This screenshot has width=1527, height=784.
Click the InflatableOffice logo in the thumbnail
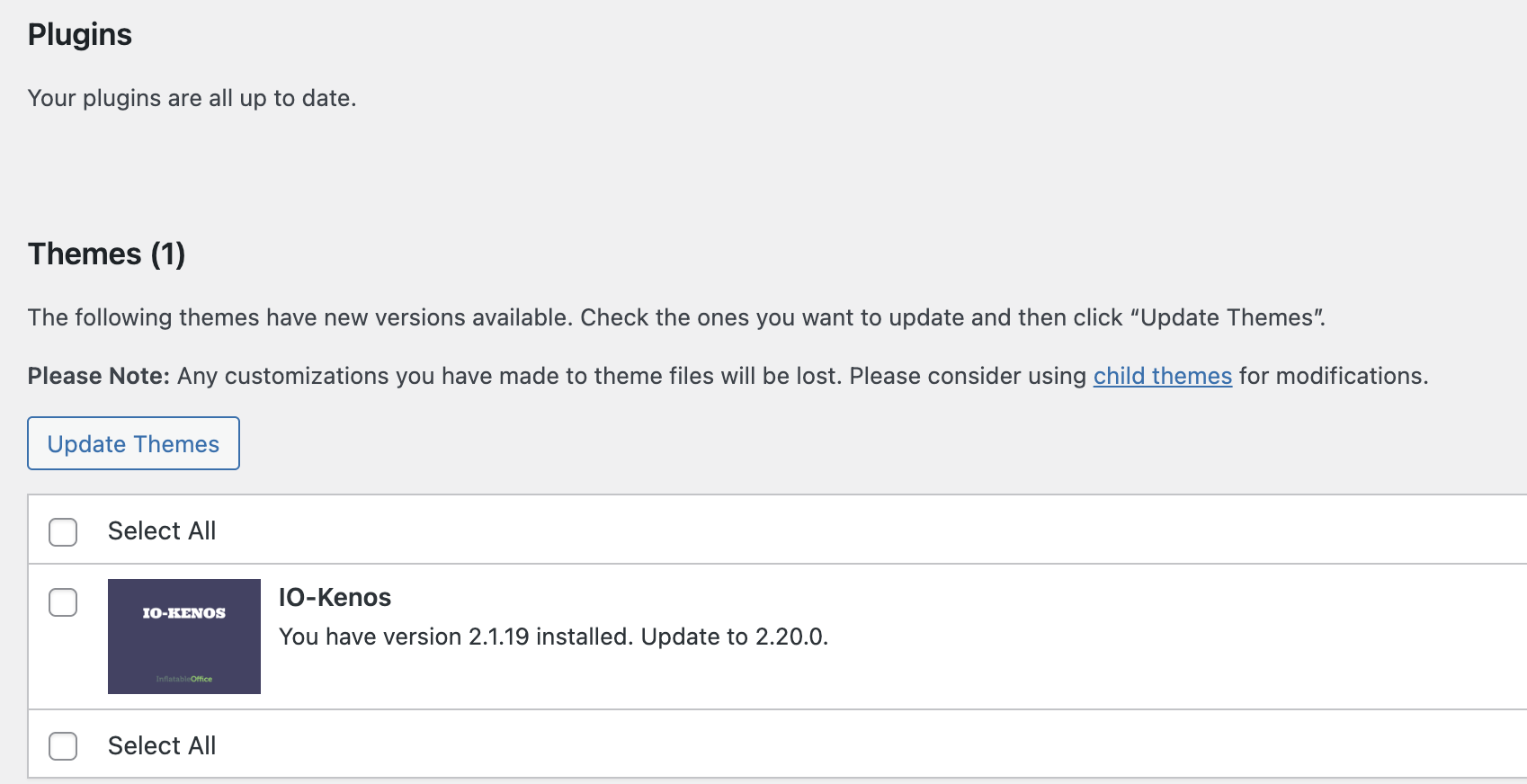[184, 679]
